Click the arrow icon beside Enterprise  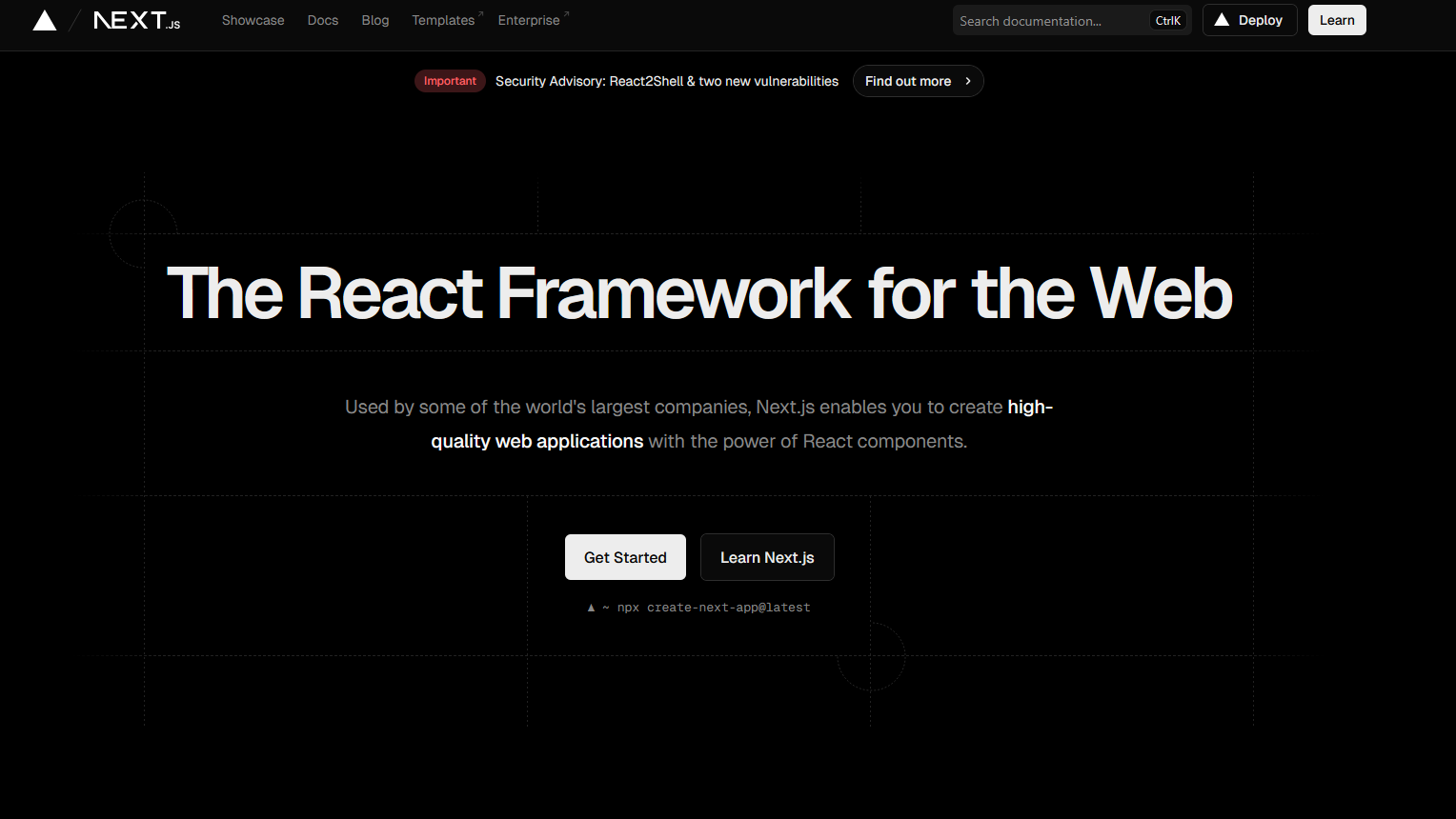(566, 14)
